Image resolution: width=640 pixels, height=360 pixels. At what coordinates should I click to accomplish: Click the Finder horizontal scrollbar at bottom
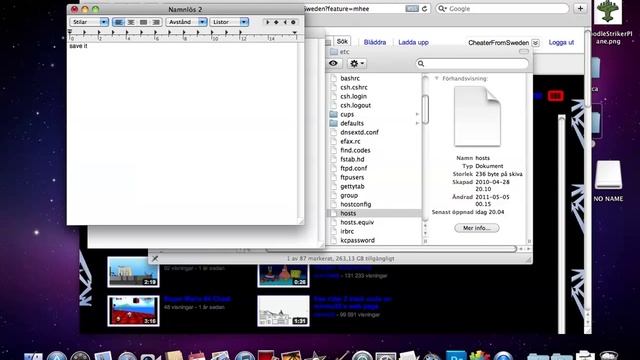pyautogui.click(x=391, y=249)
